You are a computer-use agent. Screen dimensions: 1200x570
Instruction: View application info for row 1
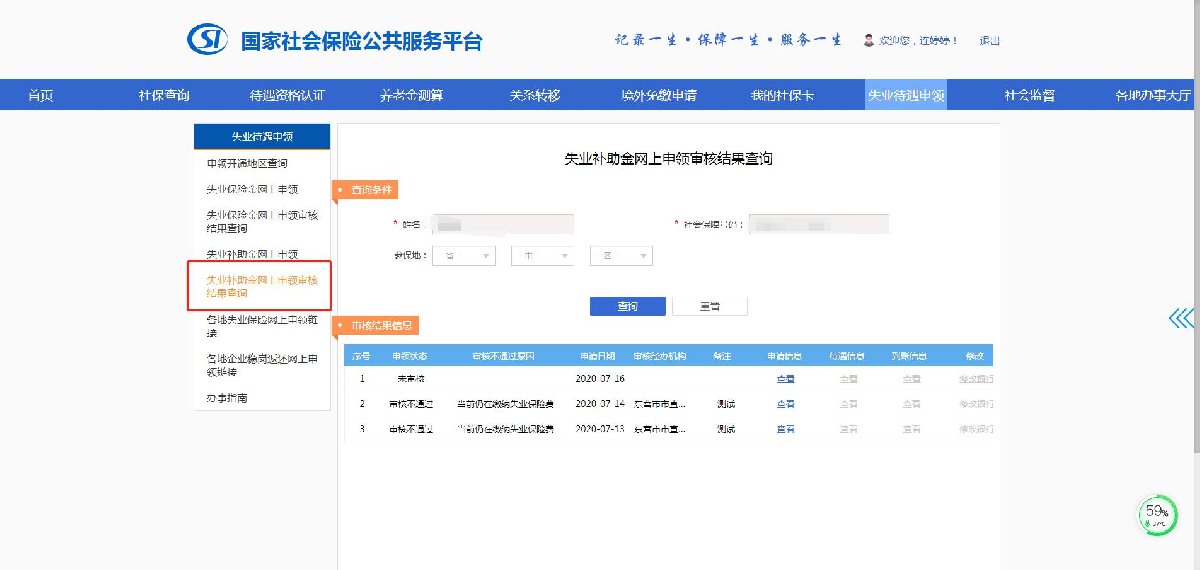[785, 379]
